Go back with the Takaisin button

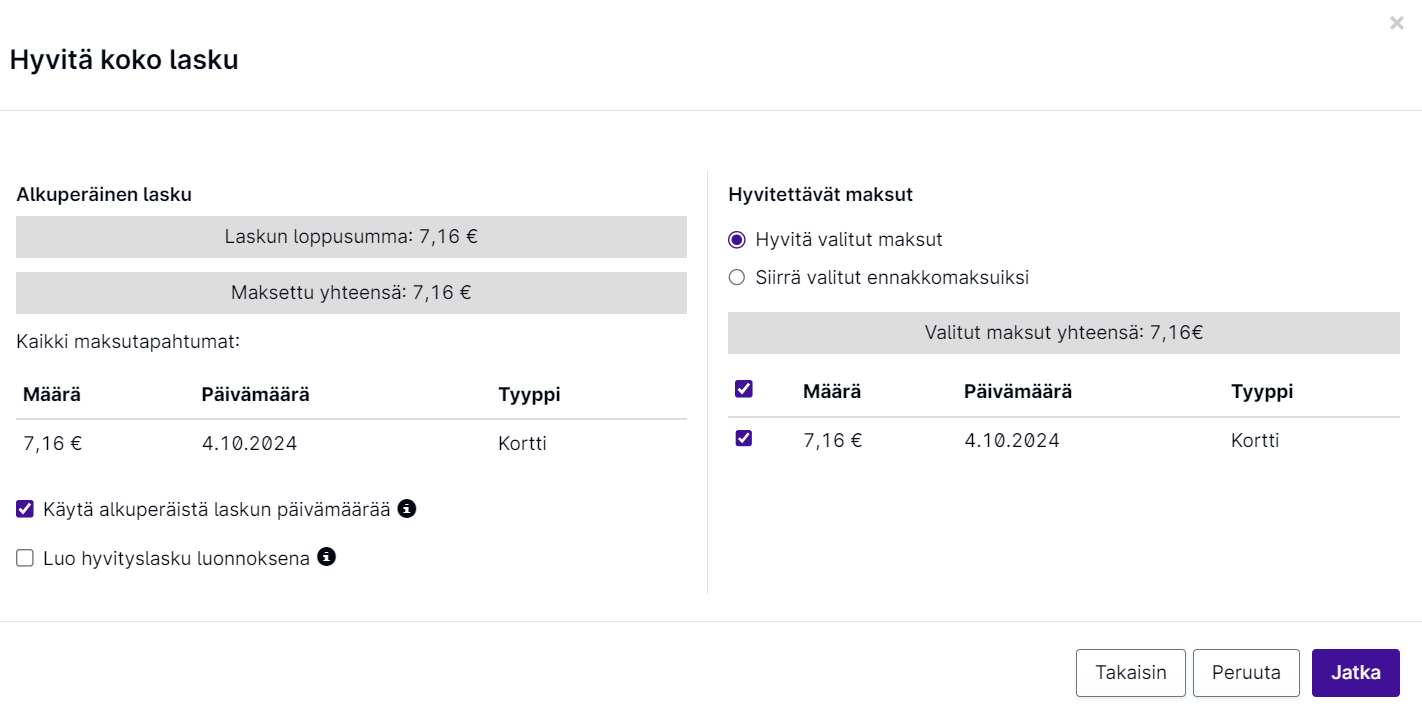pyautogui.click(x=1131, y=673)
